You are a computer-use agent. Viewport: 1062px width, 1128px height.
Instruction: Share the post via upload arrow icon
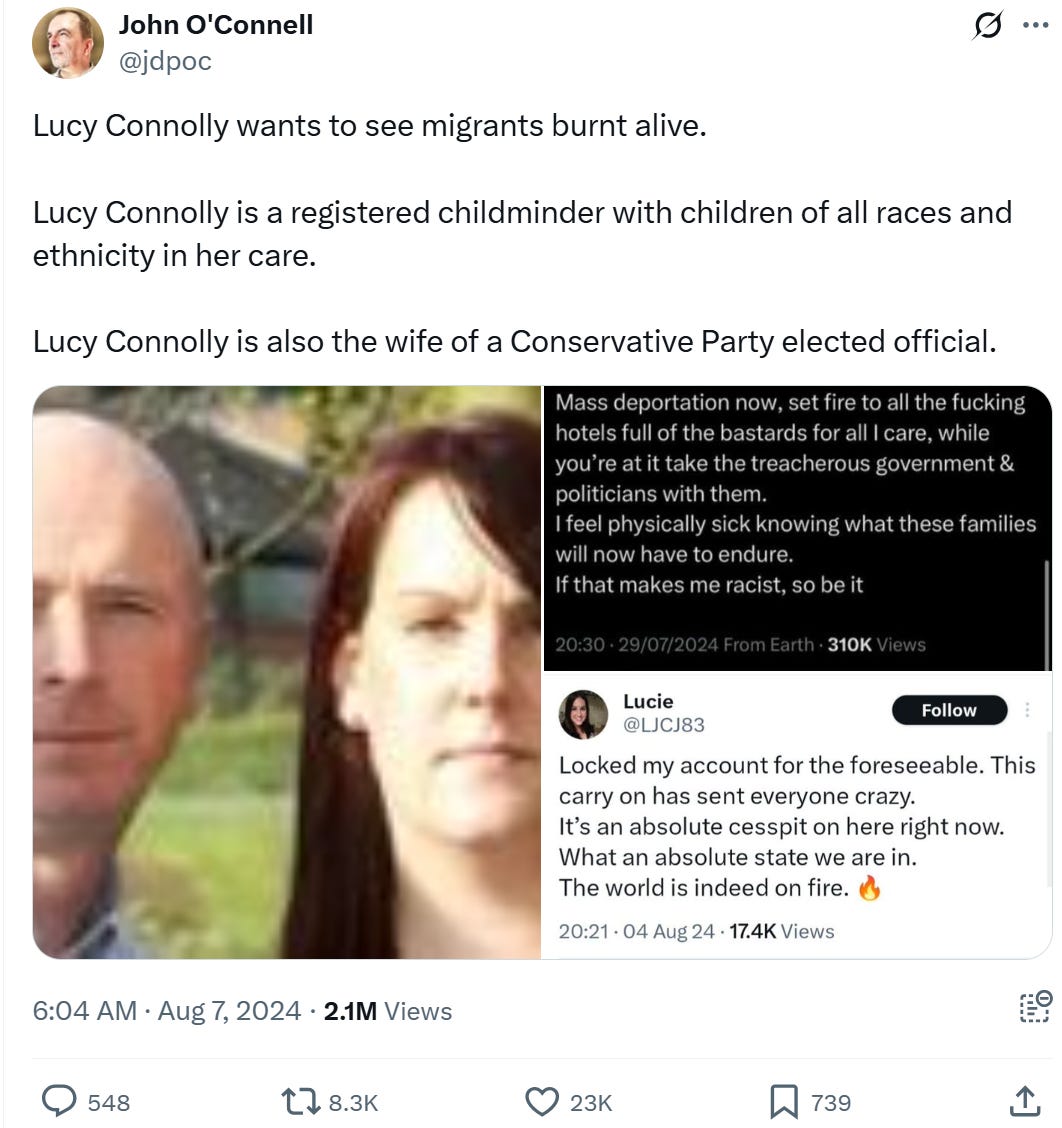[1025, 1101]
